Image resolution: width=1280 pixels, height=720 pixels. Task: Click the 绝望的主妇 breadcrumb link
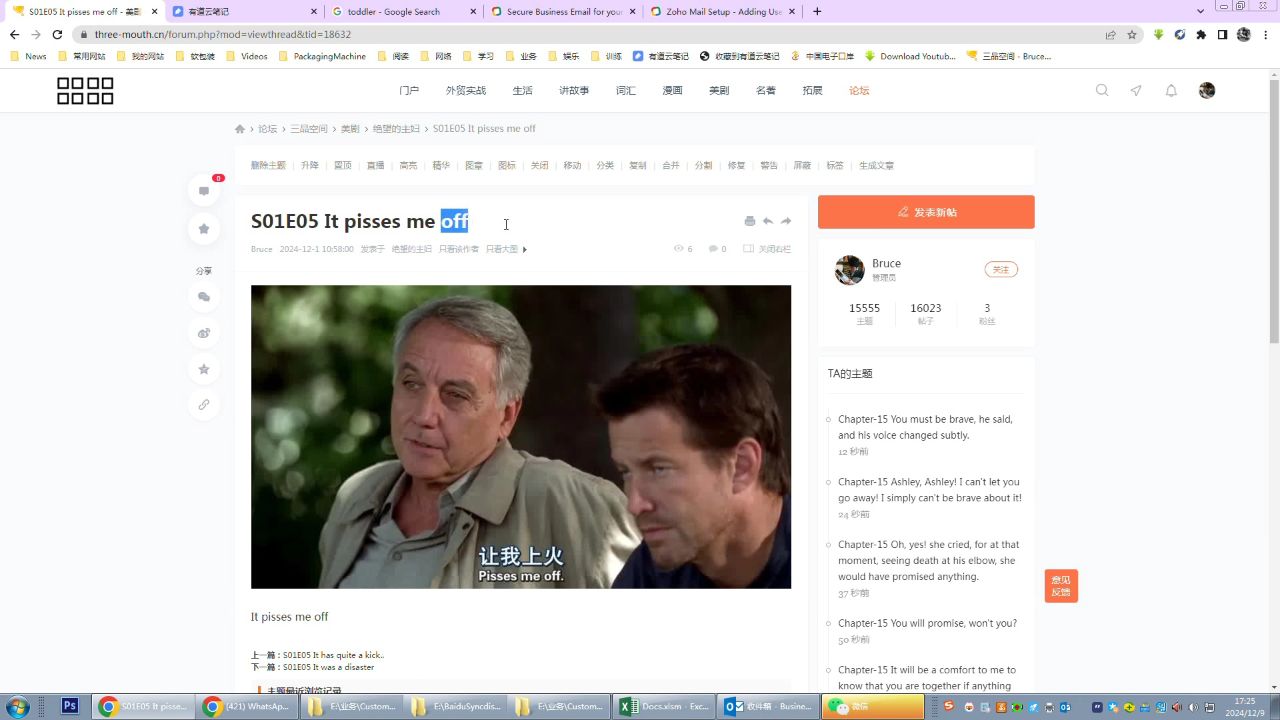[x=397, y=129]
